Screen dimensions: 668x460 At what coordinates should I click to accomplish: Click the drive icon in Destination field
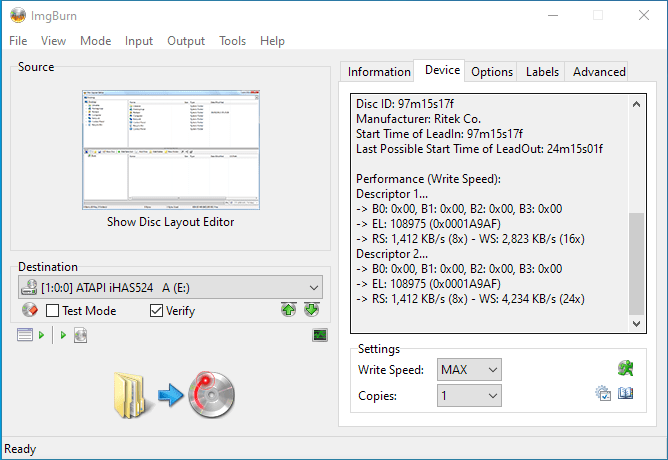29,288
